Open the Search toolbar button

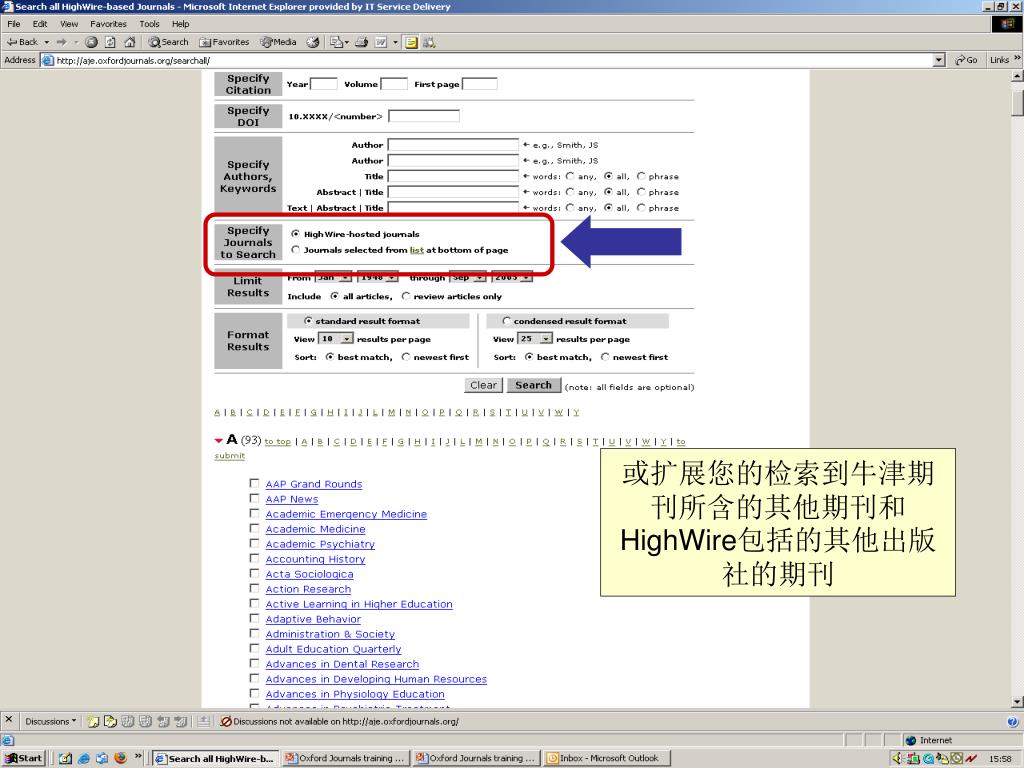(x=168, y=42)
